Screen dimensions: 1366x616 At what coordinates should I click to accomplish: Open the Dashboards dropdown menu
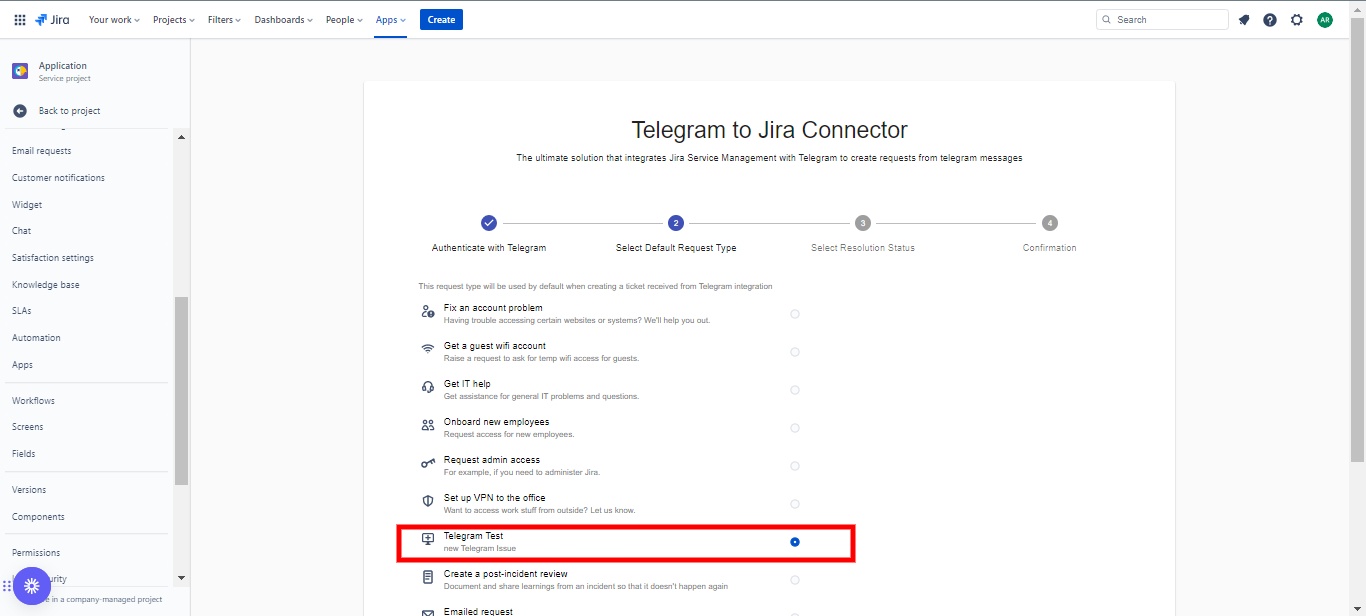pyautogui.click(x=283, y=20)
